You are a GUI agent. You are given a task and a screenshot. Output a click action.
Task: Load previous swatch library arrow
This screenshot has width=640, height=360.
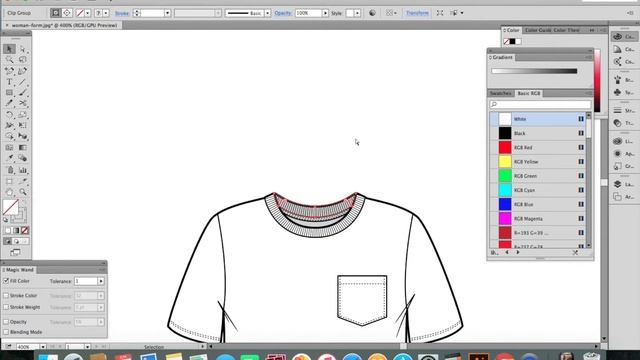(507, 253)
